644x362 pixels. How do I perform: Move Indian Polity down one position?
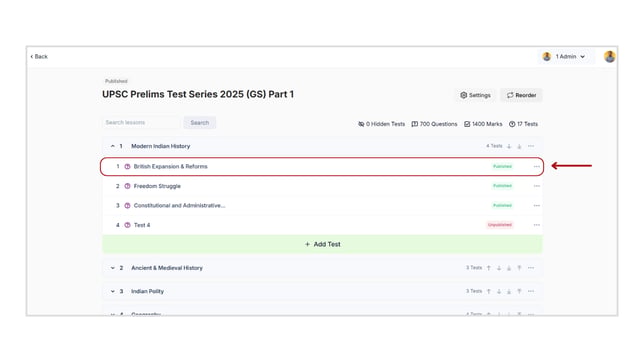[499, 291]
